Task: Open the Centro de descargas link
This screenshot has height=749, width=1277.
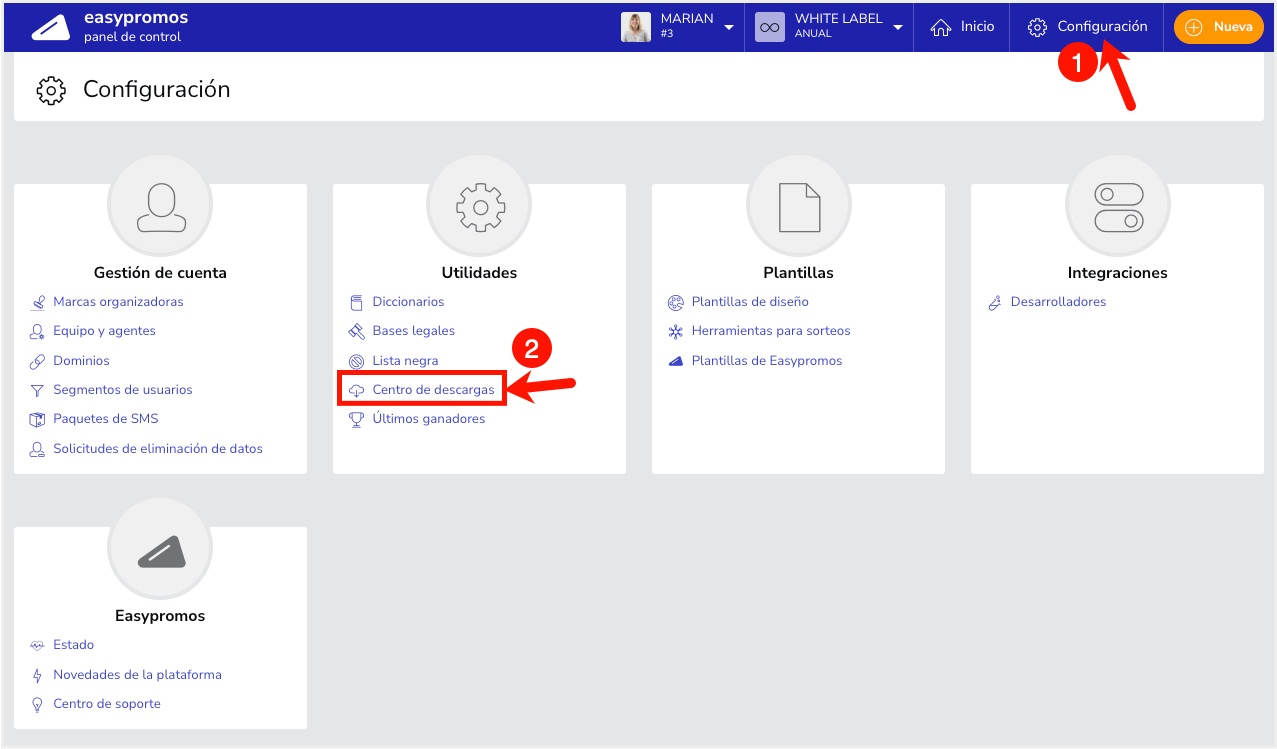Action: pyautogui.click(x=432, y=390)
